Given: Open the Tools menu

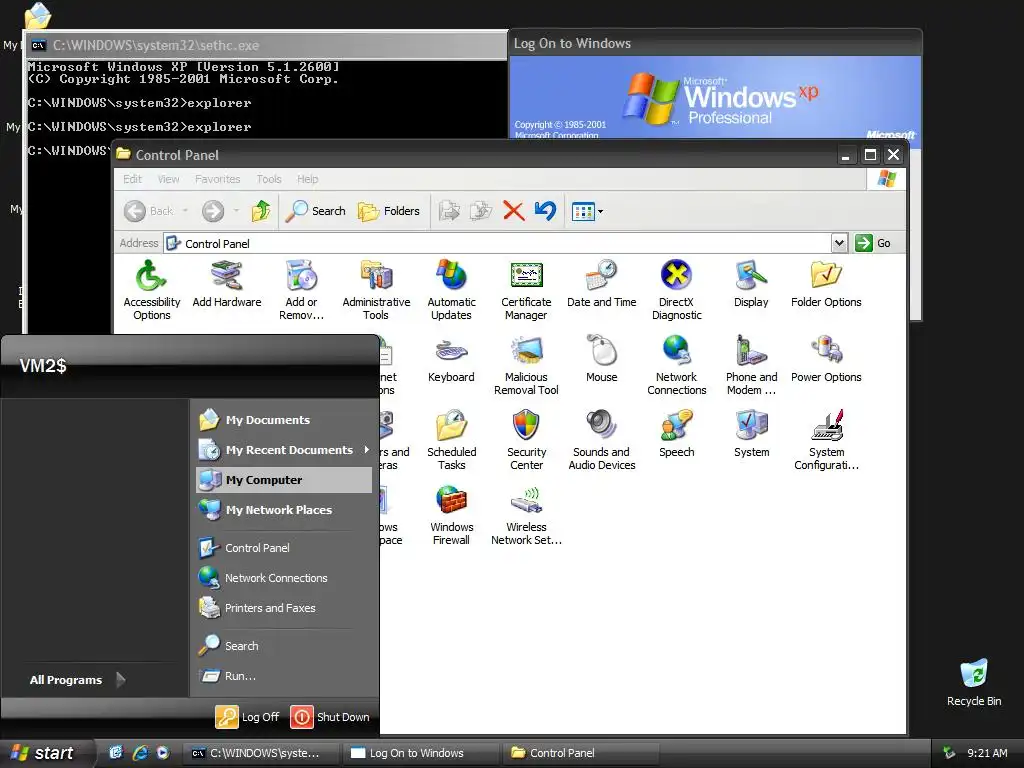Looking at the screenshot, I should 269,179.
